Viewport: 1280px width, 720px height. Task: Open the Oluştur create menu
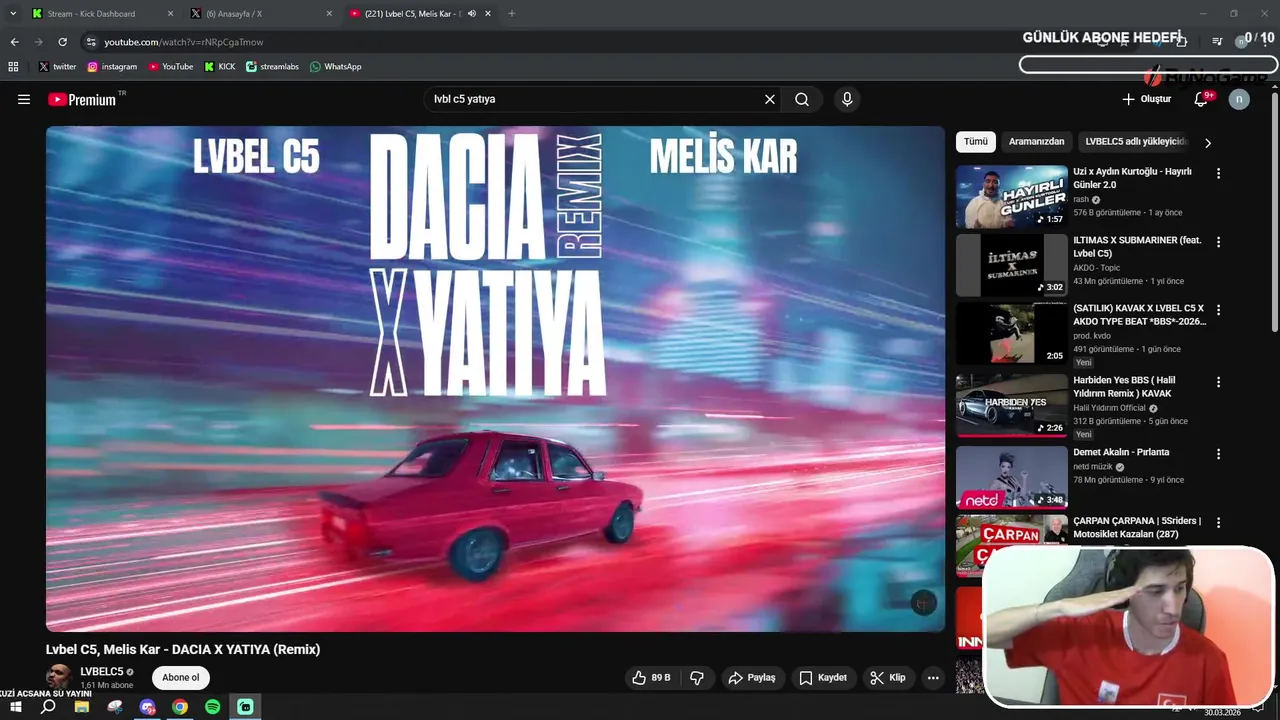pos(1146,99)
